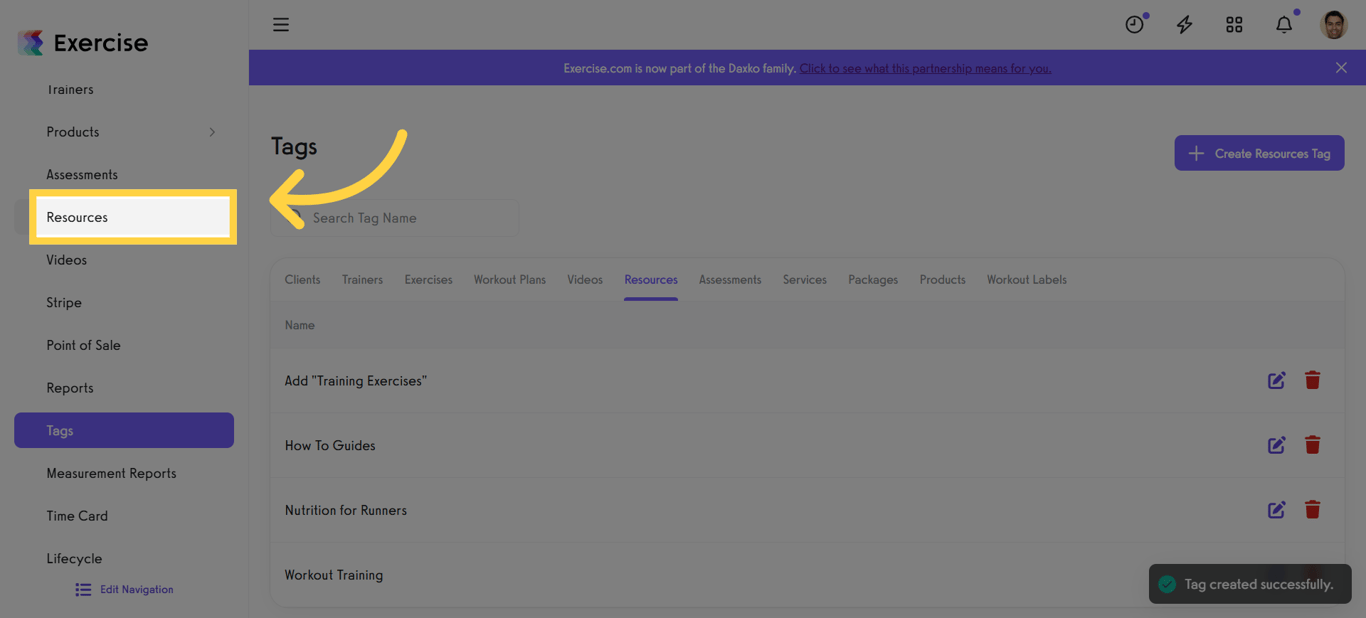Screen dimensions: 1366x618
Task: Delete the "Nutrition for Runners" tag
Action: (x=1312, y=509)
